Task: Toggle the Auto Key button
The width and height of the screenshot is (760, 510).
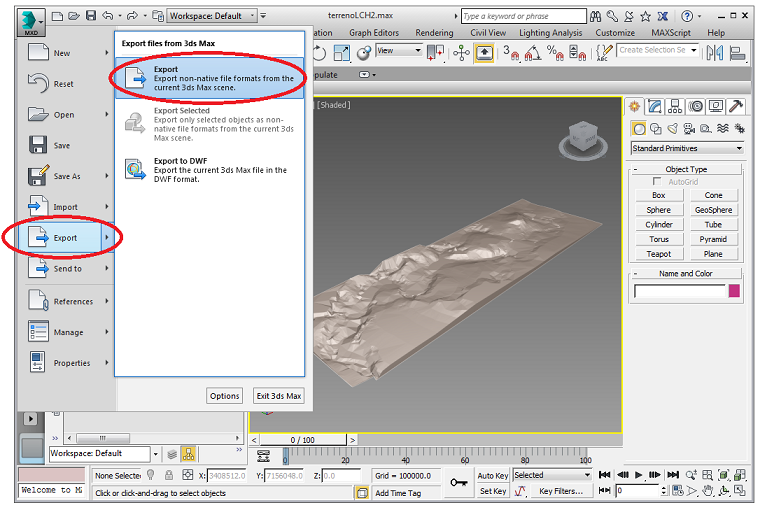Action: coord(492,476)
